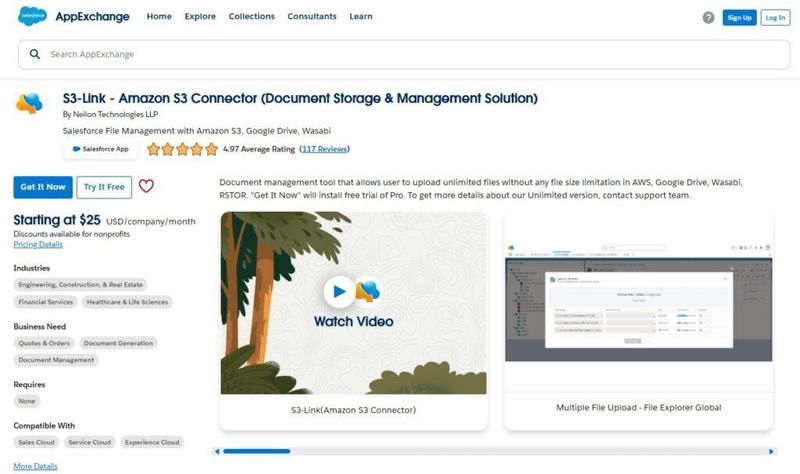Click the carousel scrollbar thumb
The height and width of the screenshot is (474, 800).
(x=257, y=452)
